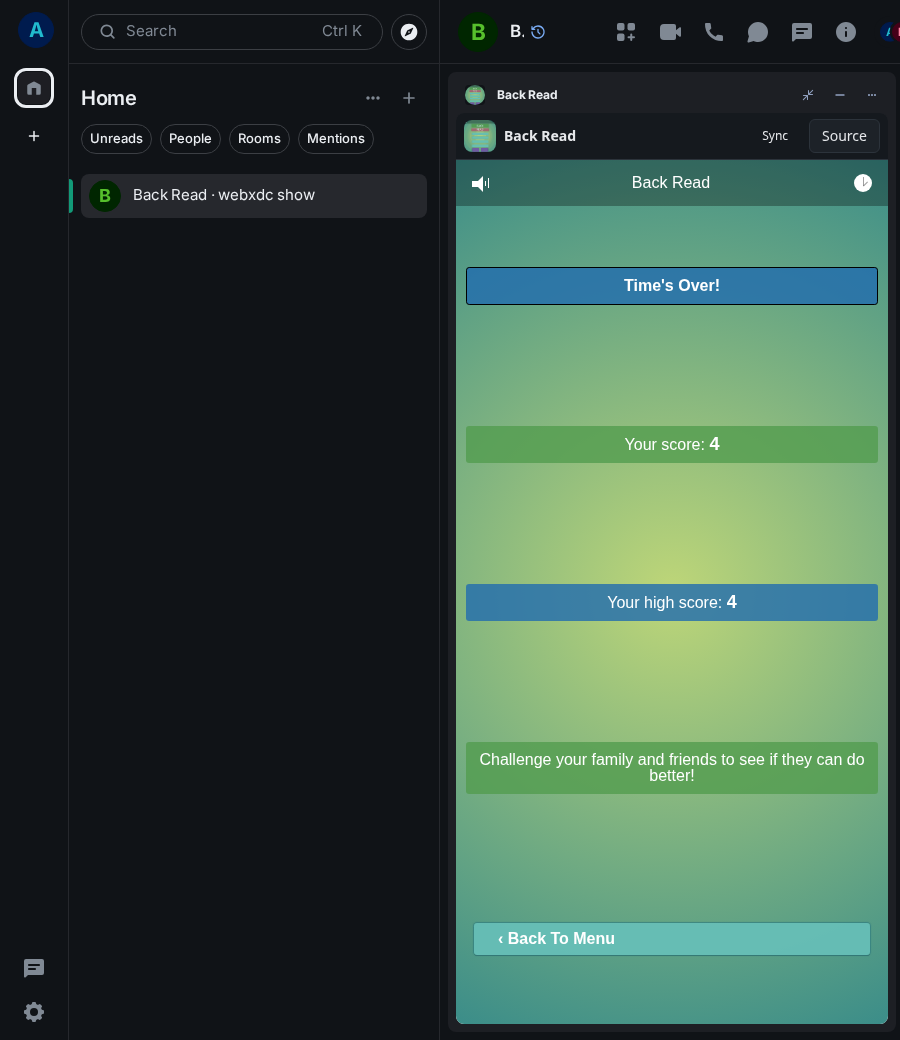Add a new space with the sidebar plus
This screenshot has height=1040, width=900.
[34, 136]
